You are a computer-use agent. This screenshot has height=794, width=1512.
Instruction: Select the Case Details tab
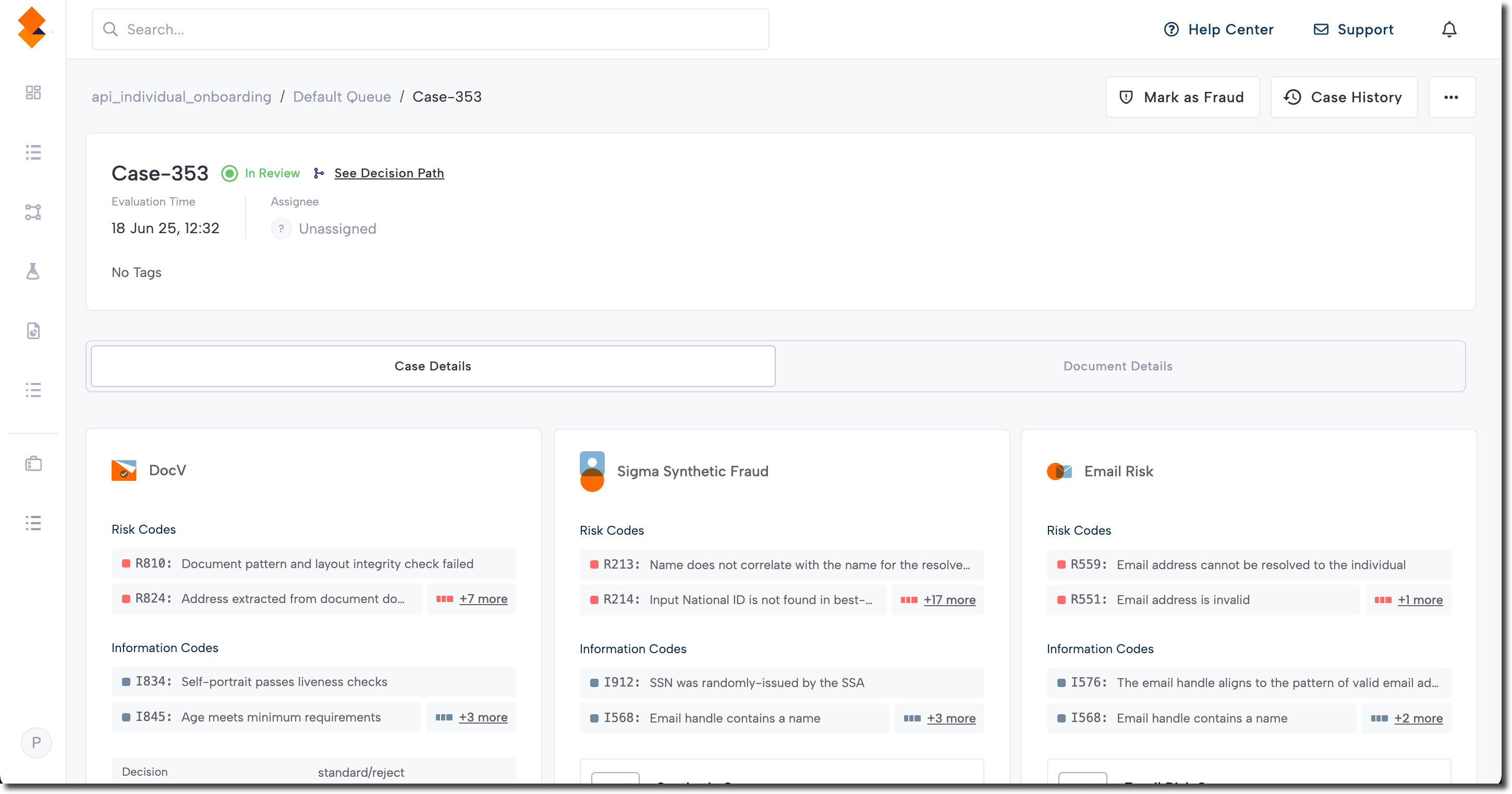[x=433, y=366]
